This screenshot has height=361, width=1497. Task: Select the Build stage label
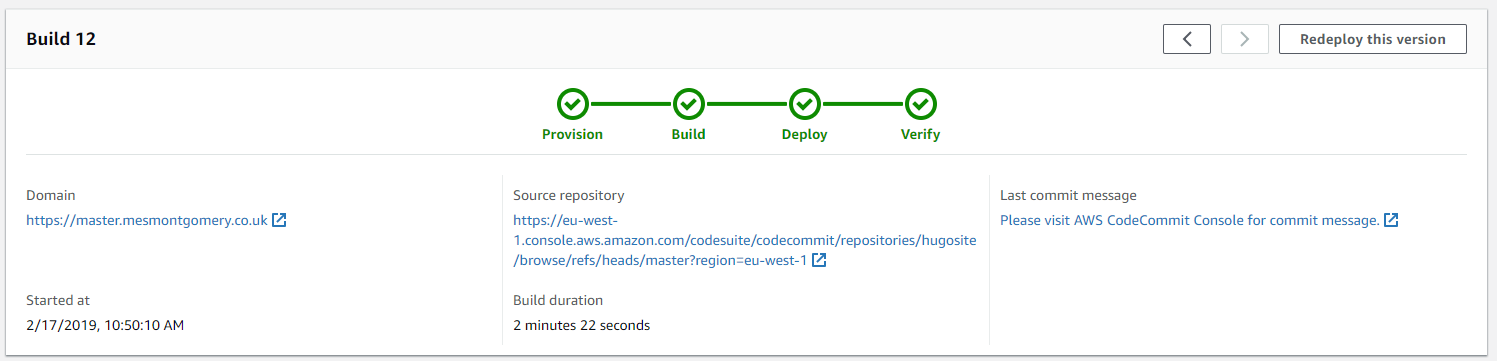(689, 134)
